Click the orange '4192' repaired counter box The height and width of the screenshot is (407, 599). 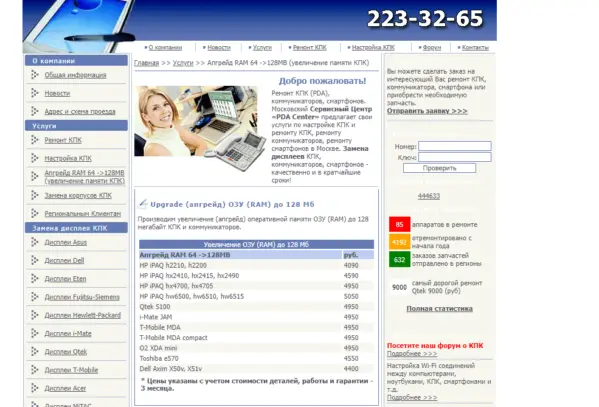[400, 242]
